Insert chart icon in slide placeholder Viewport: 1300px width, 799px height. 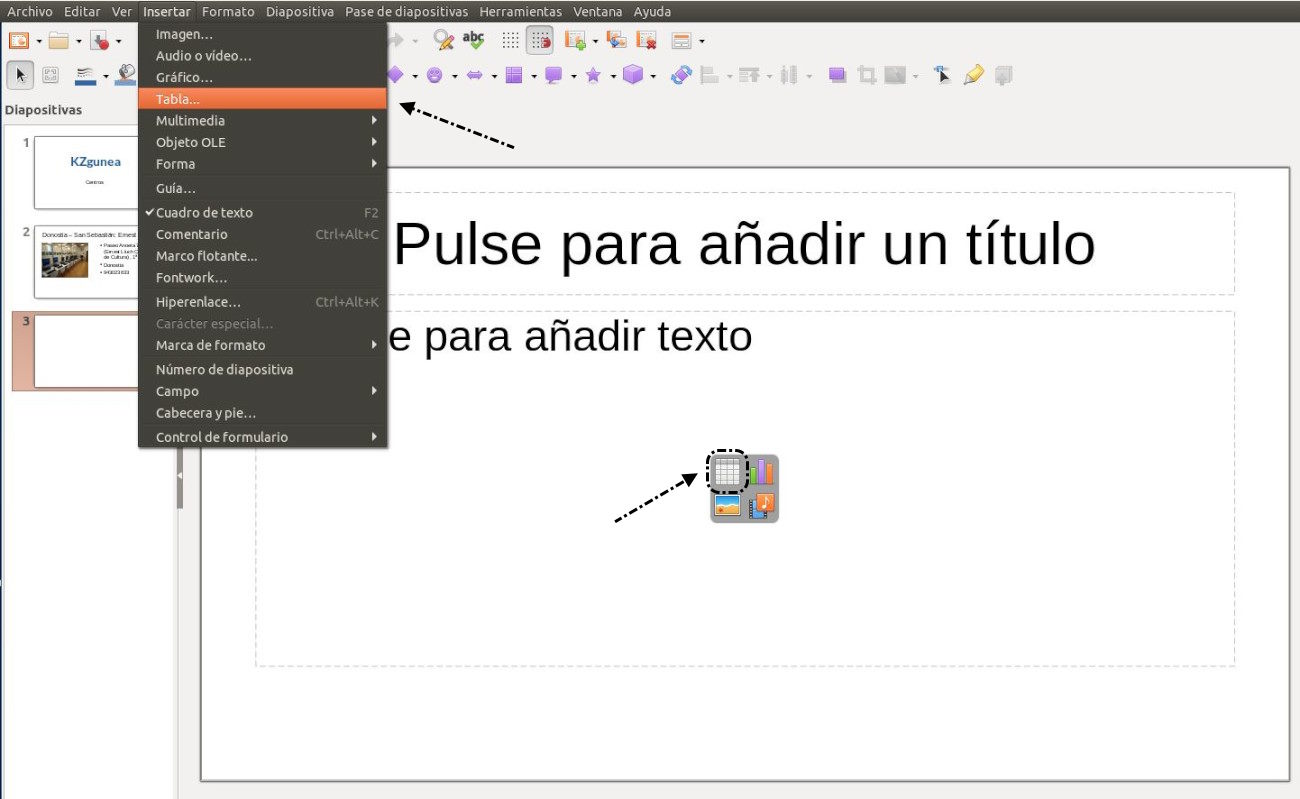762,470
